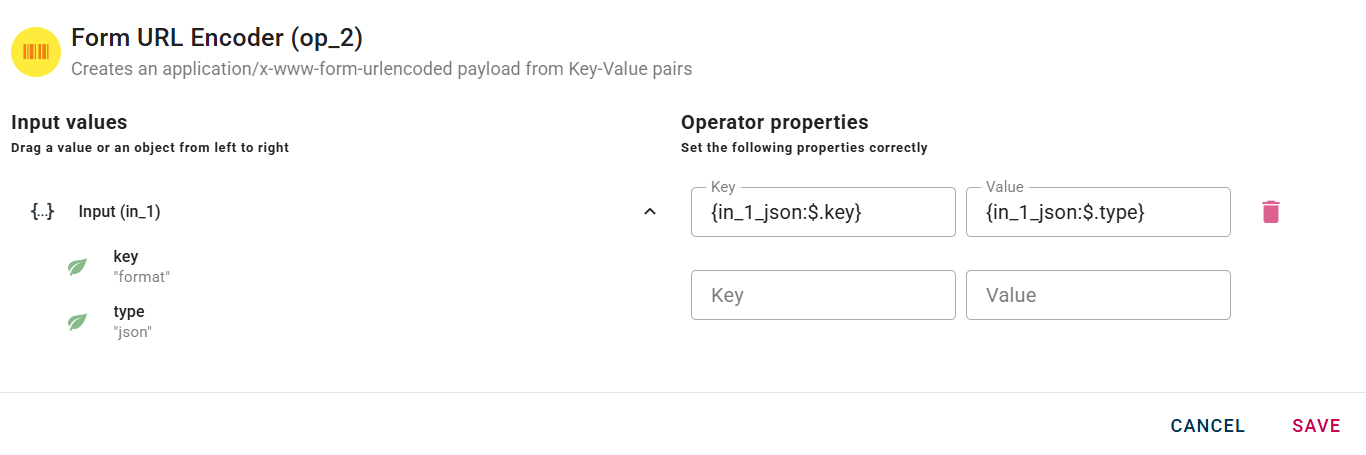
Task: Click the leaf icon beside the type value
Action: 77,322
